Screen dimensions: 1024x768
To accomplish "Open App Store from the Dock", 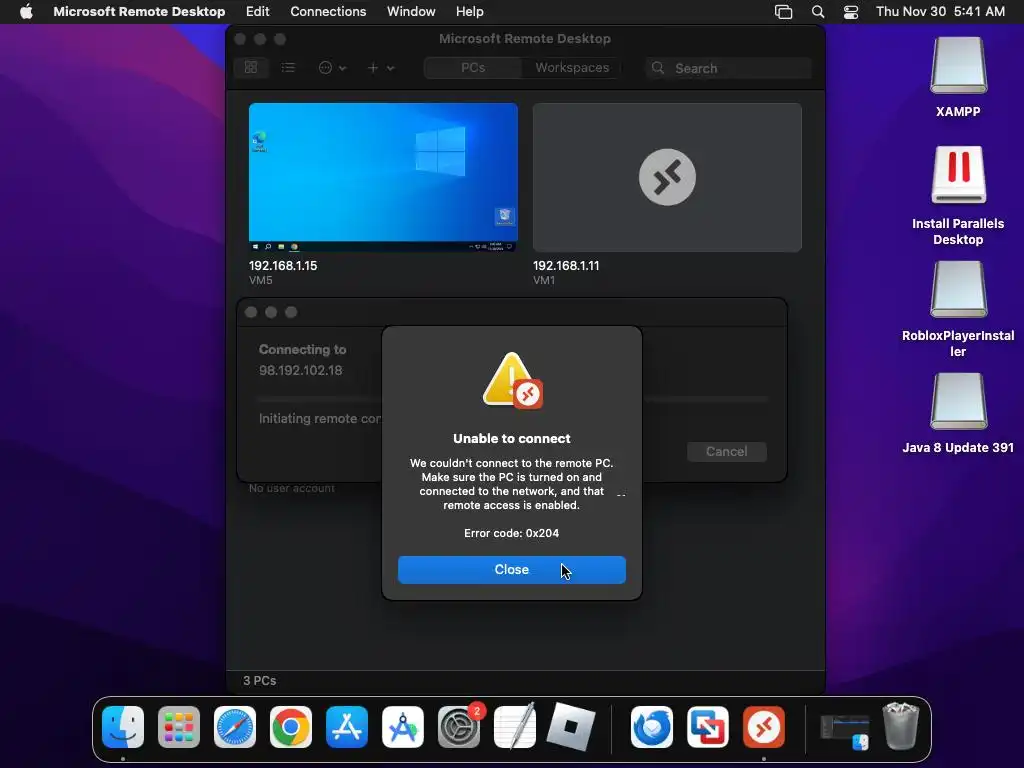I will click(x=347, y=727).
